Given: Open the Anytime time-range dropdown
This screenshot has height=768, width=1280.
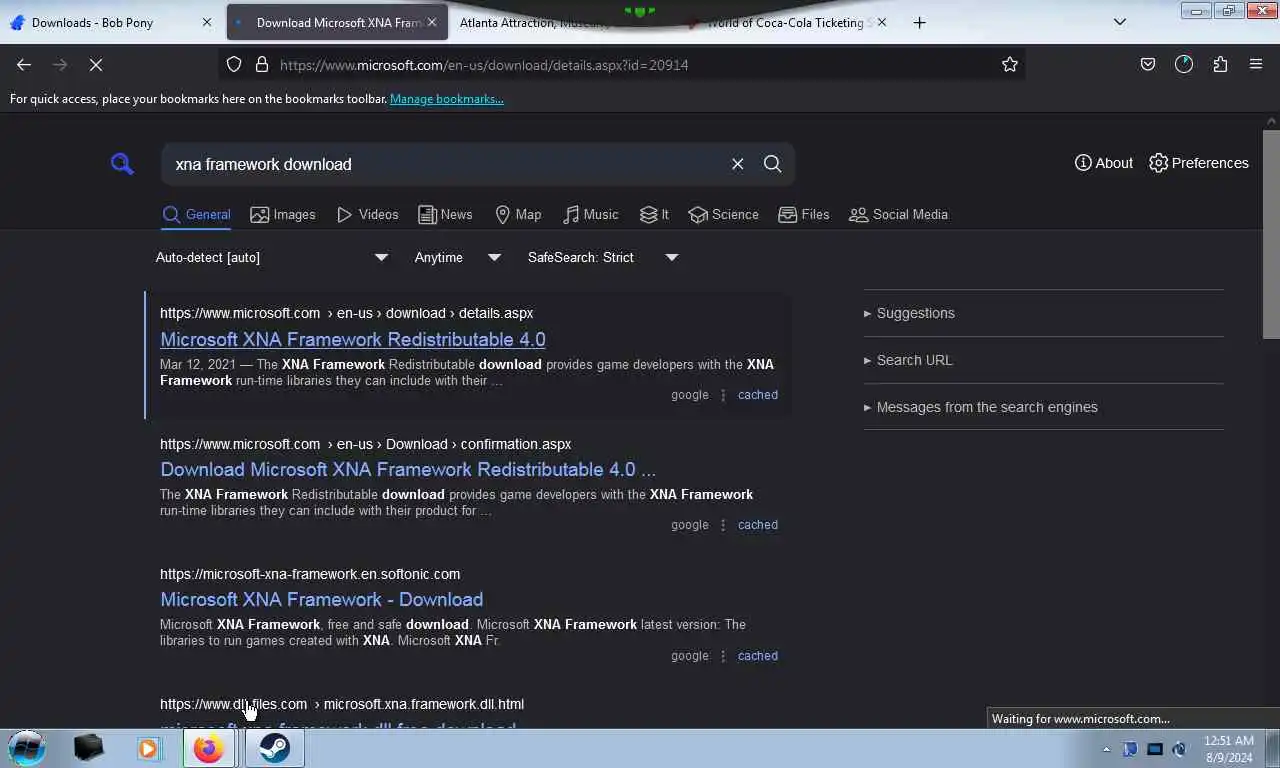Looking at the screenshot, I should [x=458, y=257].
